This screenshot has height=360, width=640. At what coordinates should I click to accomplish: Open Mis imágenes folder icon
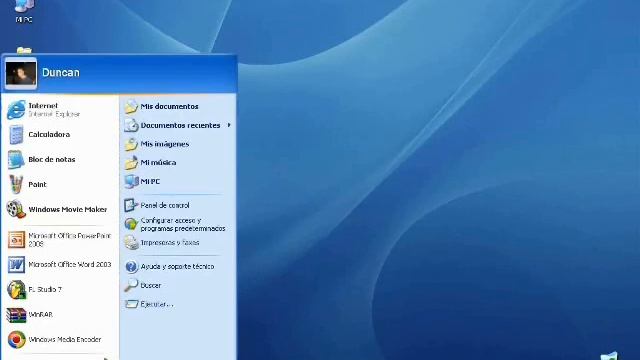[x=131, y=144]
